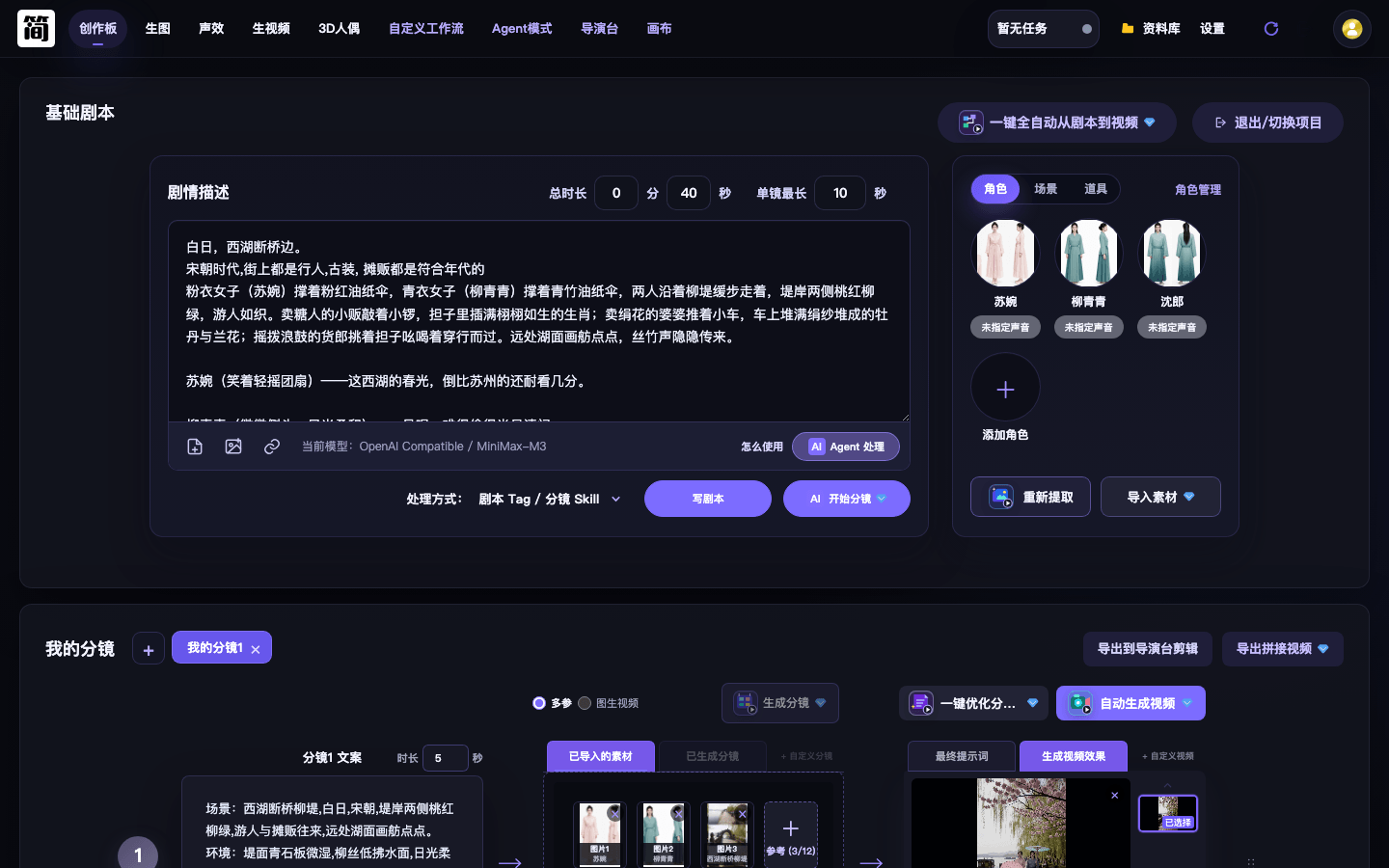1389x868 pixels.
Task: Click the link icon below script
Action: [x=272, y=447]
